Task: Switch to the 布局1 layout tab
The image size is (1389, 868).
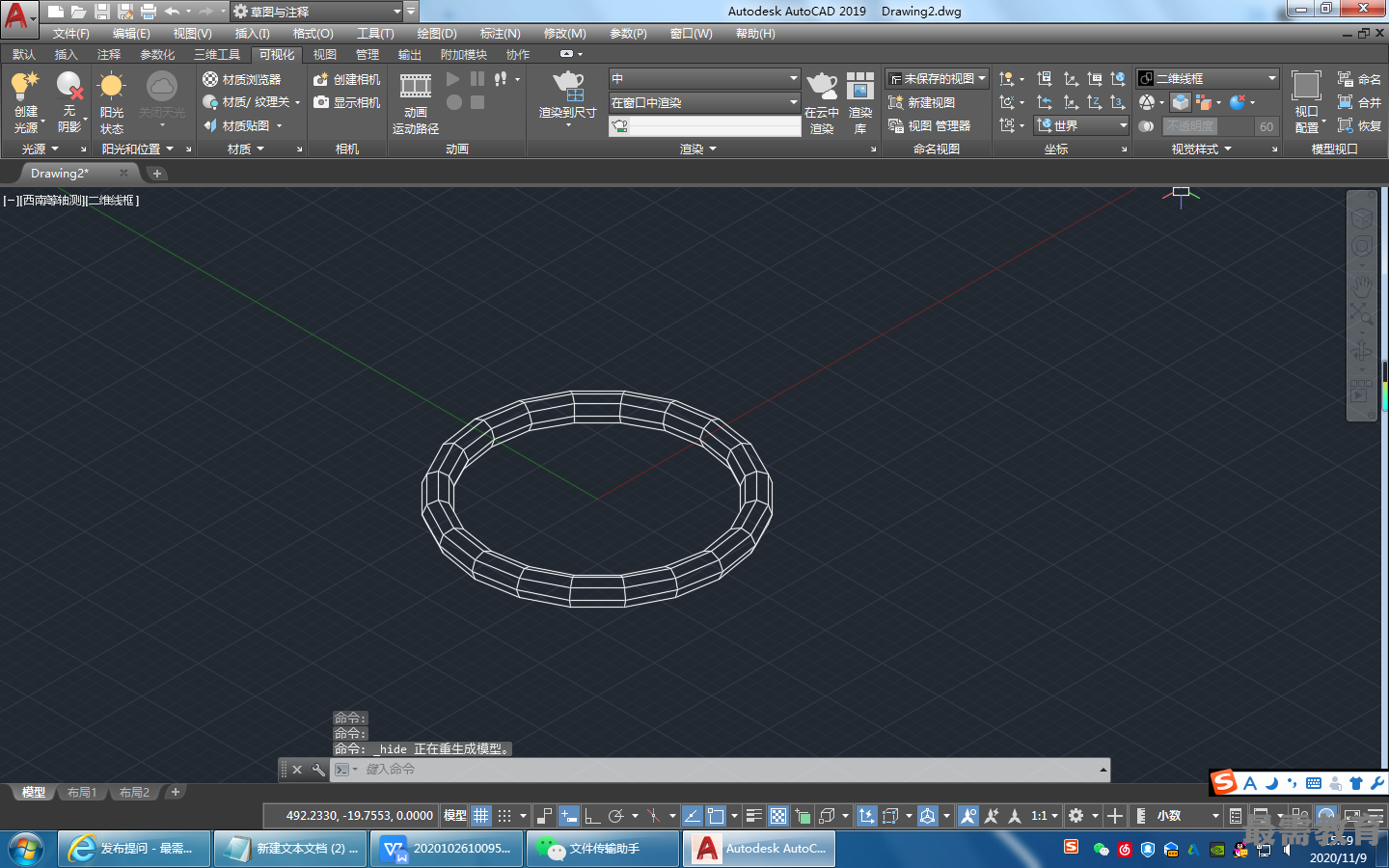Action: coord(82,793)
